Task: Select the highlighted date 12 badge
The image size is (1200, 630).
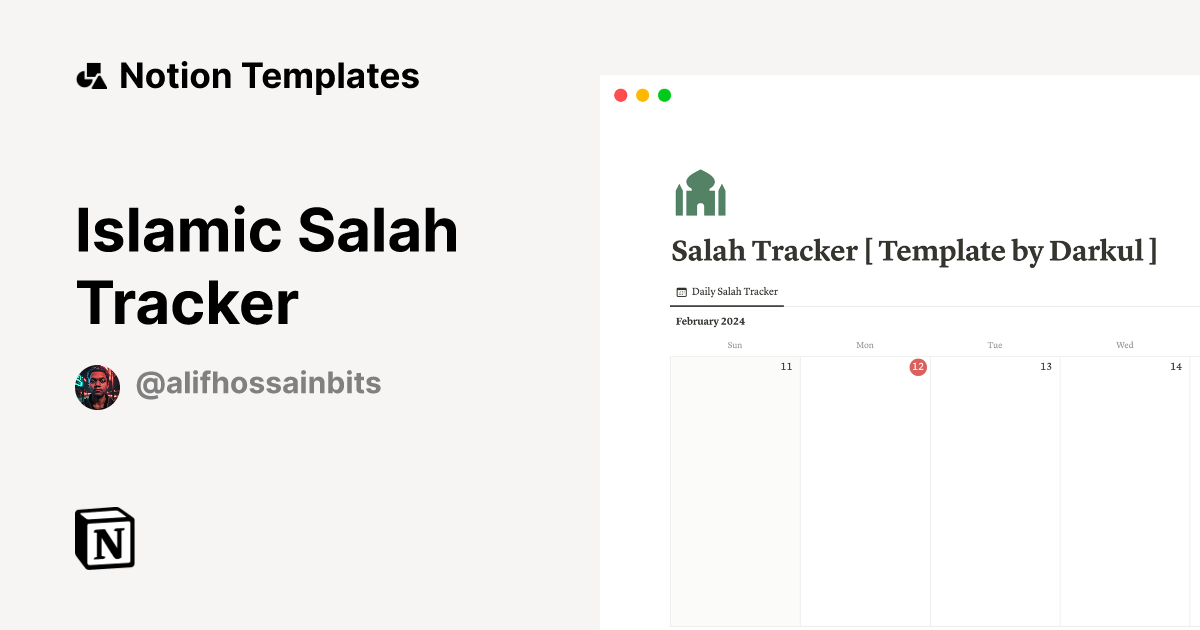Action: pos(919,366)
